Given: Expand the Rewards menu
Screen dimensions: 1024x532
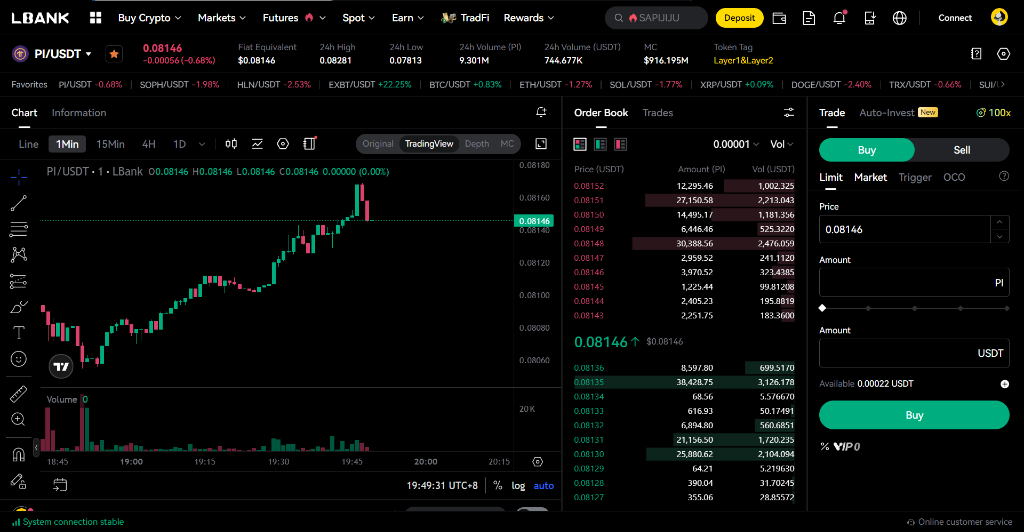Looking at the screenshot, I should pos(529,18).
